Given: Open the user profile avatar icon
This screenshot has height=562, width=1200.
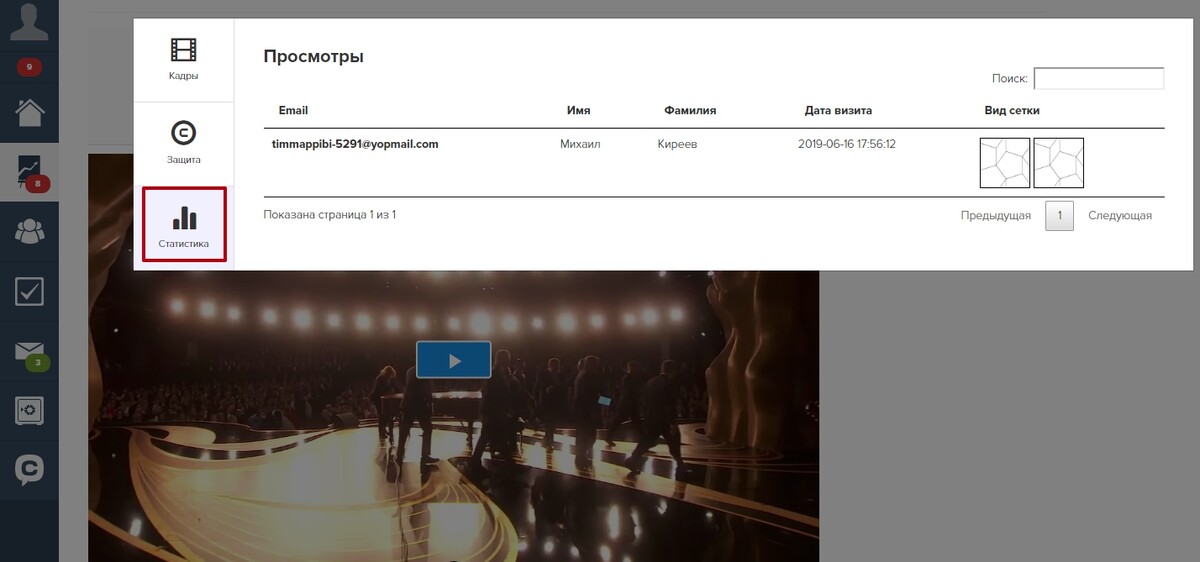Looking at the screenshot, I should tap(29, 21).
